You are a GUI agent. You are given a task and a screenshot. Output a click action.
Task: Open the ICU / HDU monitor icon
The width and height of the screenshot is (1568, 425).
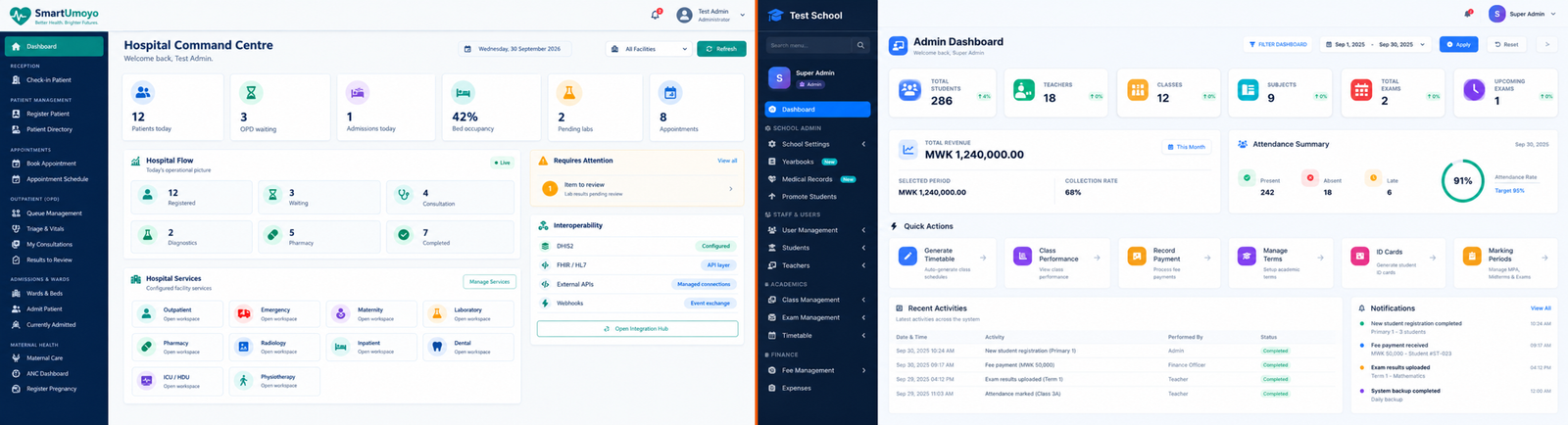coord(147,380)
